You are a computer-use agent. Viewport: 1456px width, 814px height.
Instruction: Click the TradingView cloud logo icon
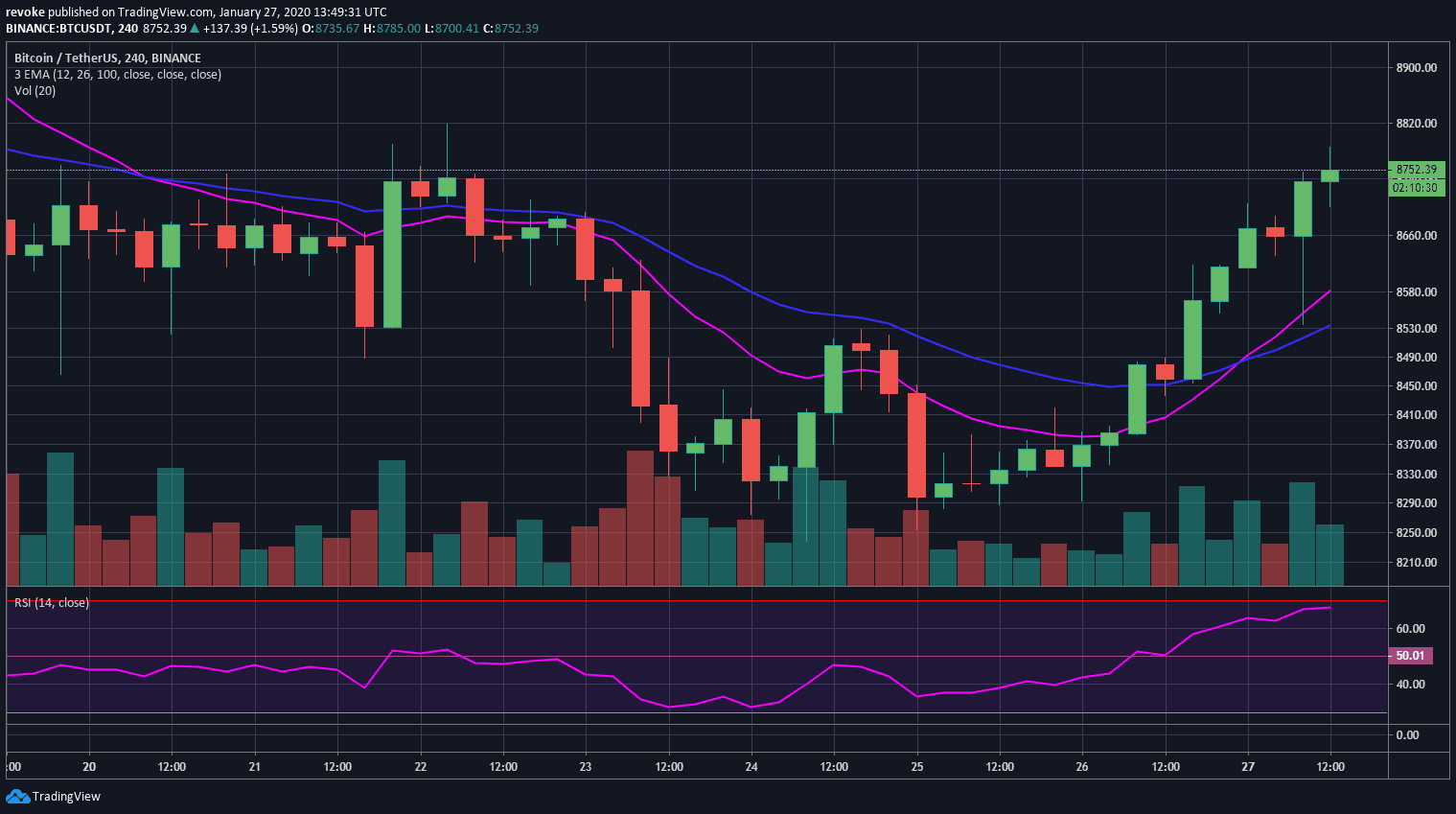click(17, 796)
